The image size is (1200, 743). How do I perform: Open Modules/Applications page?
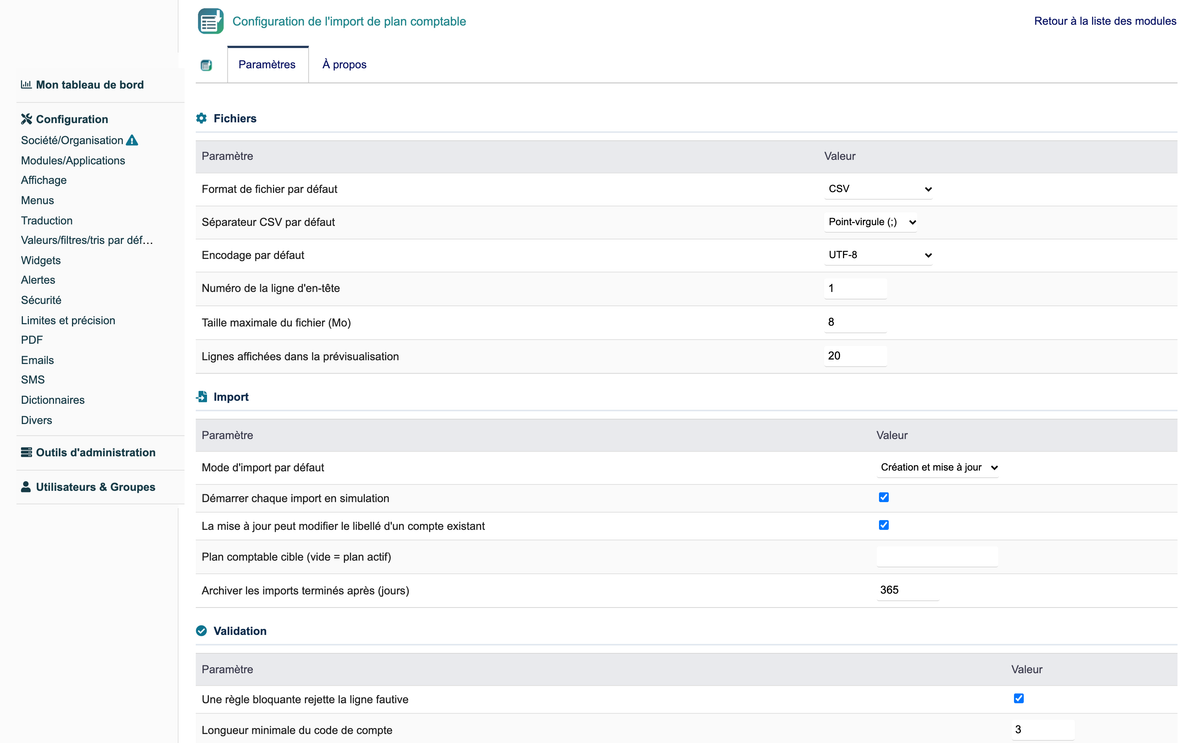[x=73, y=160]
